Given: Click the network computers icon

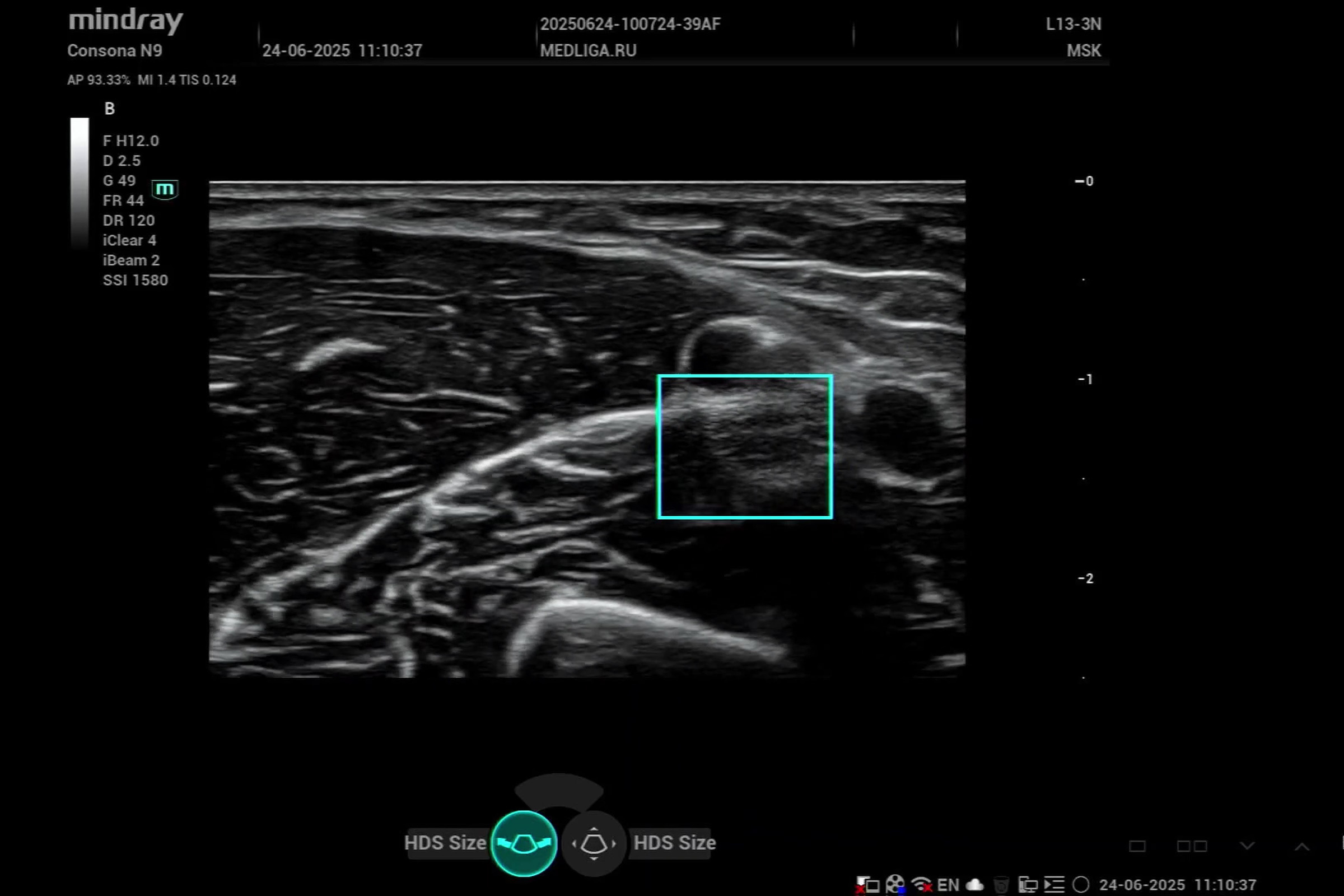Looking at the screenshot, I should (x=1028, y=885).
